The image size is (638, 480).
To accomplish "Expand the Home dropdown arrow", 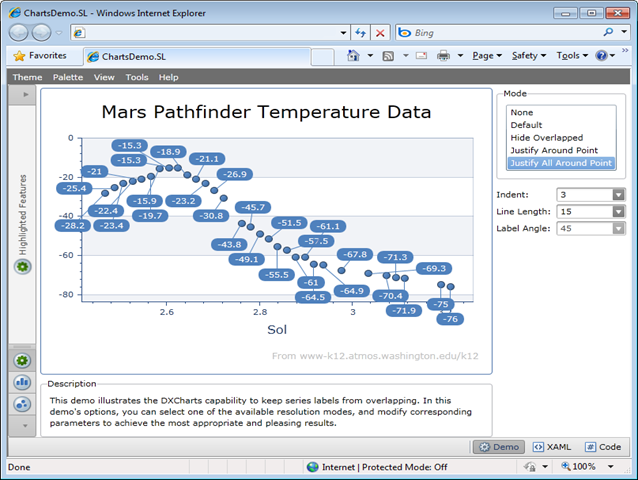I will coord(370,56).
